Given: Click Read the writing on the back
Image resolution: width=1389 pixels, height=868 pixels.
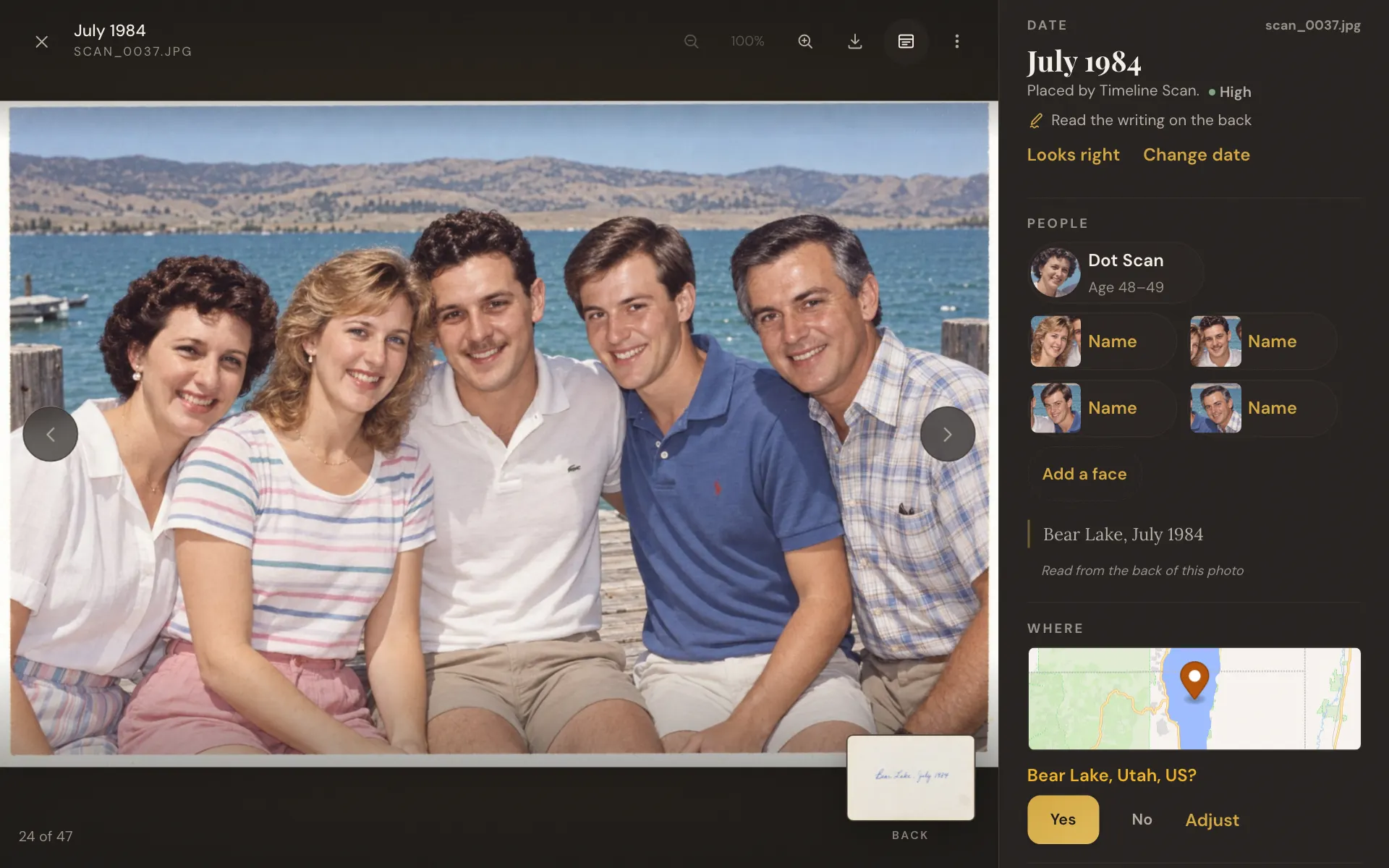Looking at the screenshot, I should pos(1151,120).
